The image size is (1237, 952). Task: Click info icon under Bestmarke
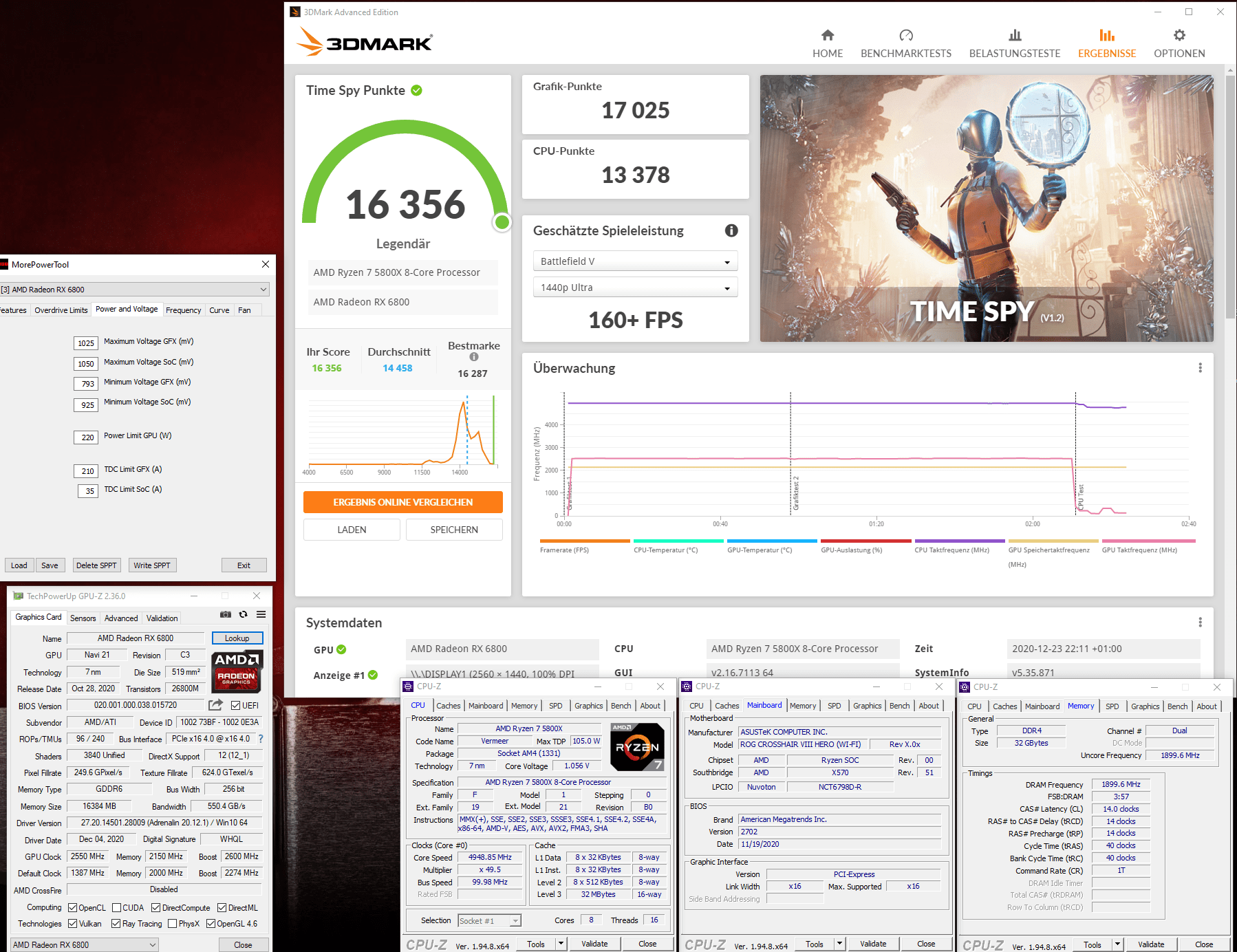474,357
